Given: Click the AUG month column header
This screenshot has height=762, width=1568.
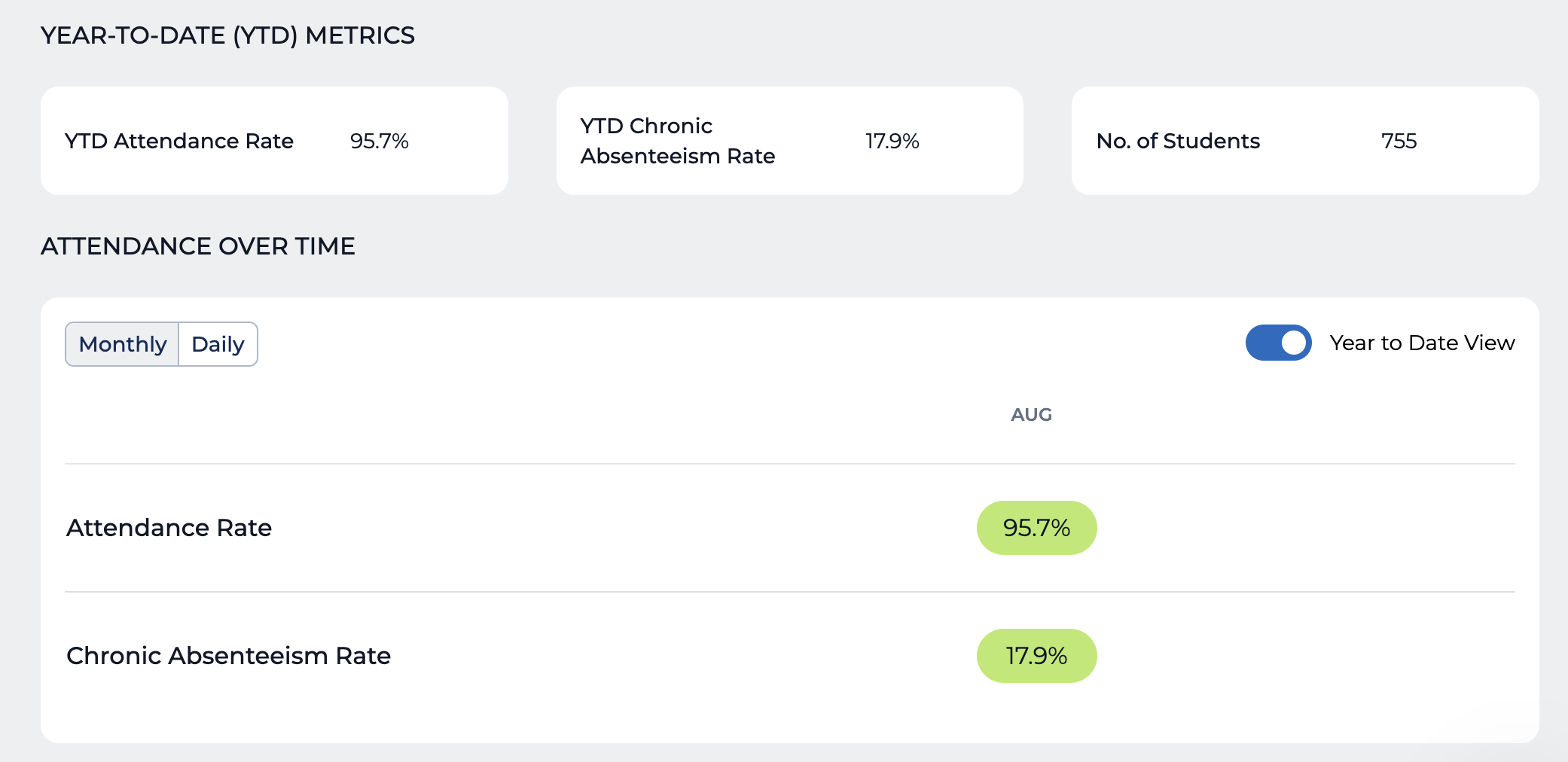Looking at the screenshot, I should tap(1031, 415).
